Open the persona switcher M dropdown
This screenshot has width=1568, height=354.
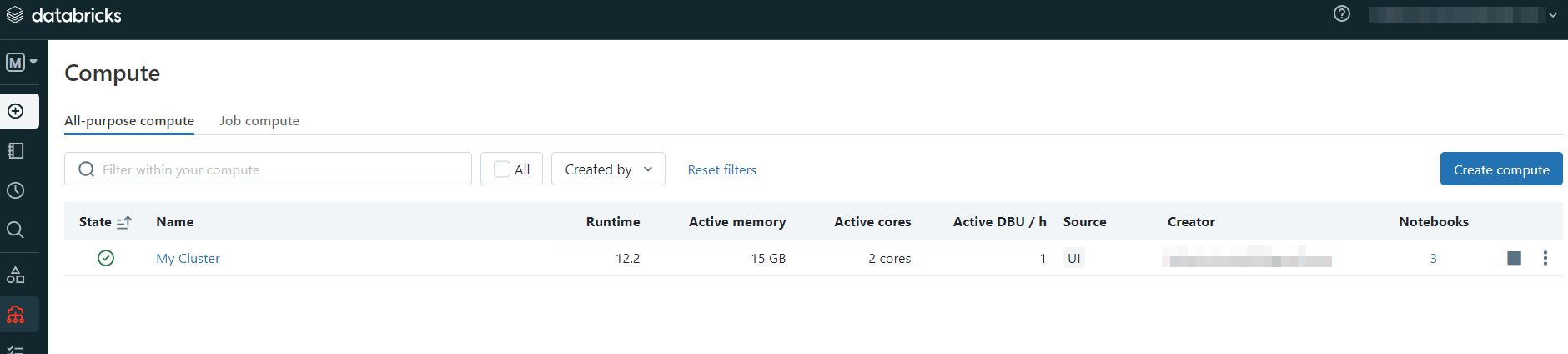[21, 63]
